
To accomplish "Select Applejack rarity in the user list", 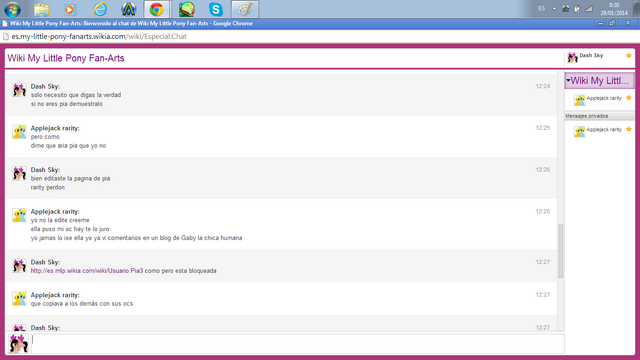I will click(604, 98).
